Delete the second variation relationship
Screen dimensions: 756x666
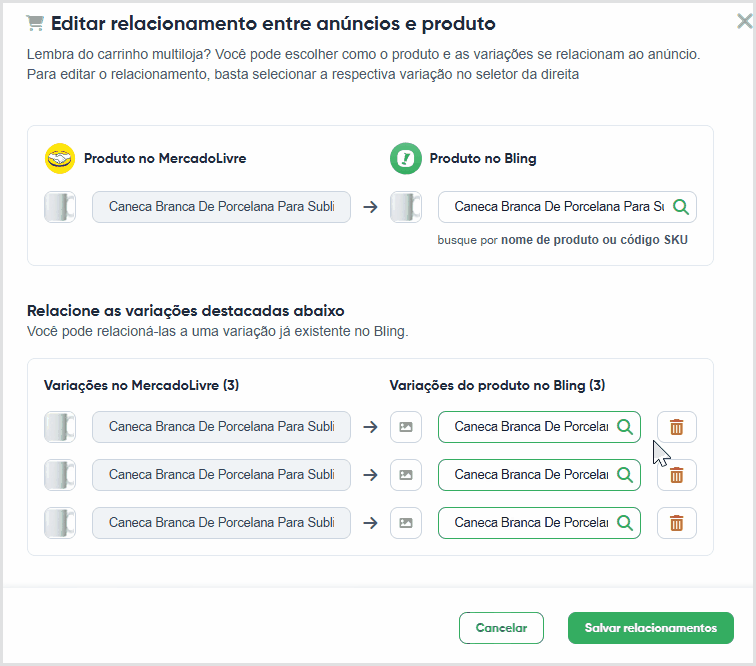point(676,475)
